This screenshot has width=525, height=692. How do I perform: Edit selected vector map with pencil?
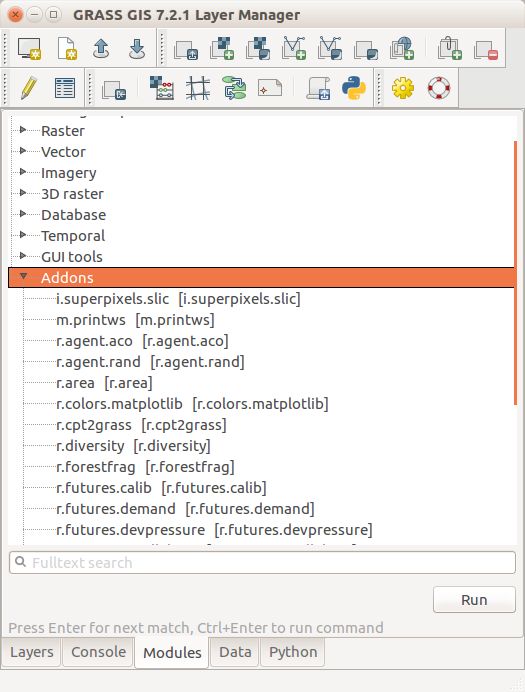click(29, 88)
